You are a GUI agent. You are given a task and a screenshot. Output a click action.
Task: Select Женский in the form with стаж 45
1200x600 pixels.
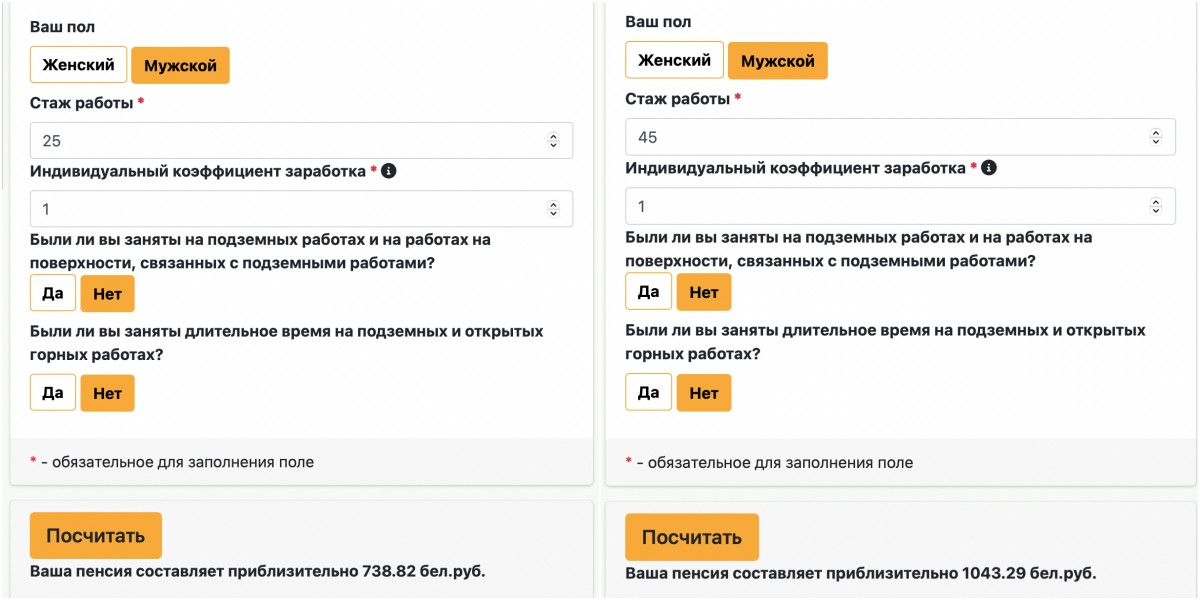pyautogui.click(x=674, y=60)
